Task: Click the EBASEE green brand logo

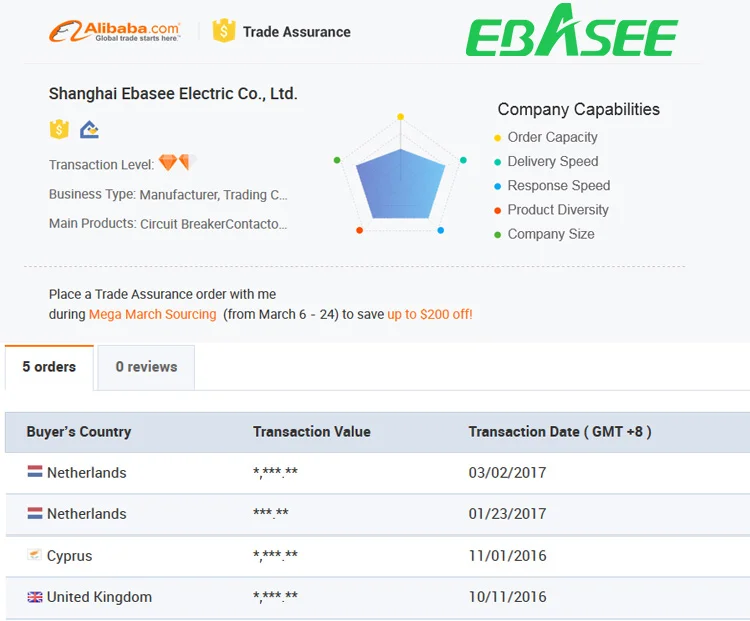Action: [572, 32]
